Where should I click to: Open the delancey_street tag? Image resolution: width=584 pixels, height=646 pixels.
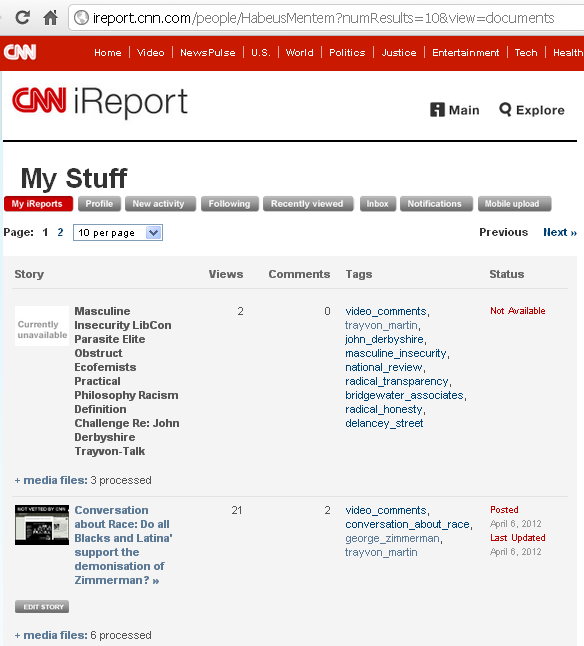[x=384, y=423]
